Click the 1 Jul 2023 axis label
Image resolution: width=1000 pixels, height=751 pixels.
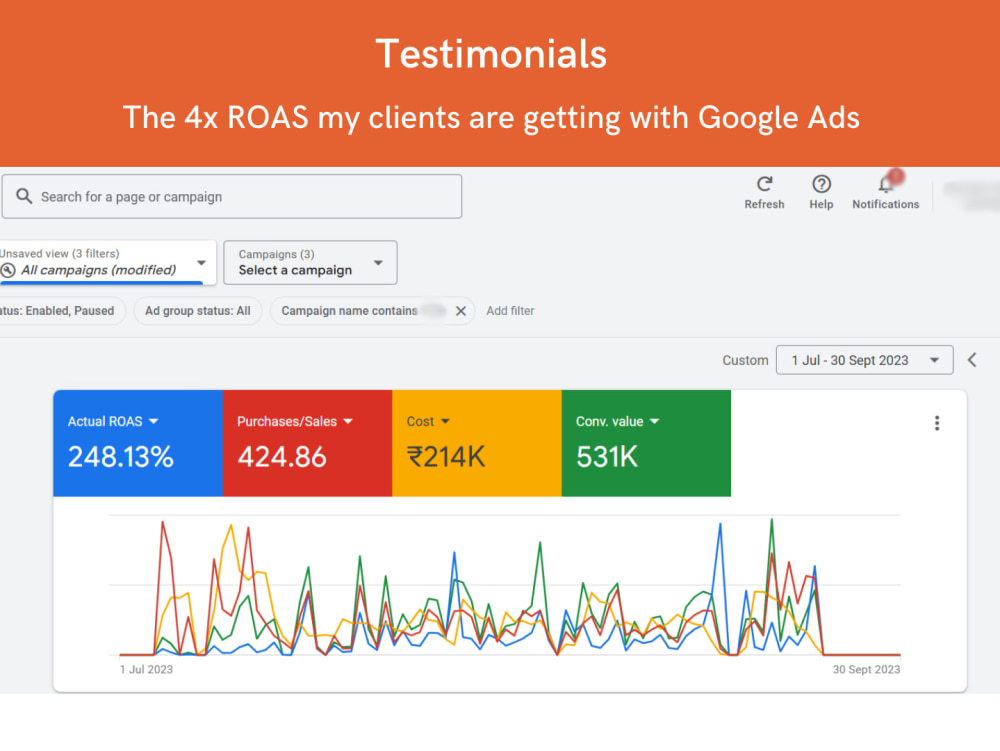[x=146, y=669]
